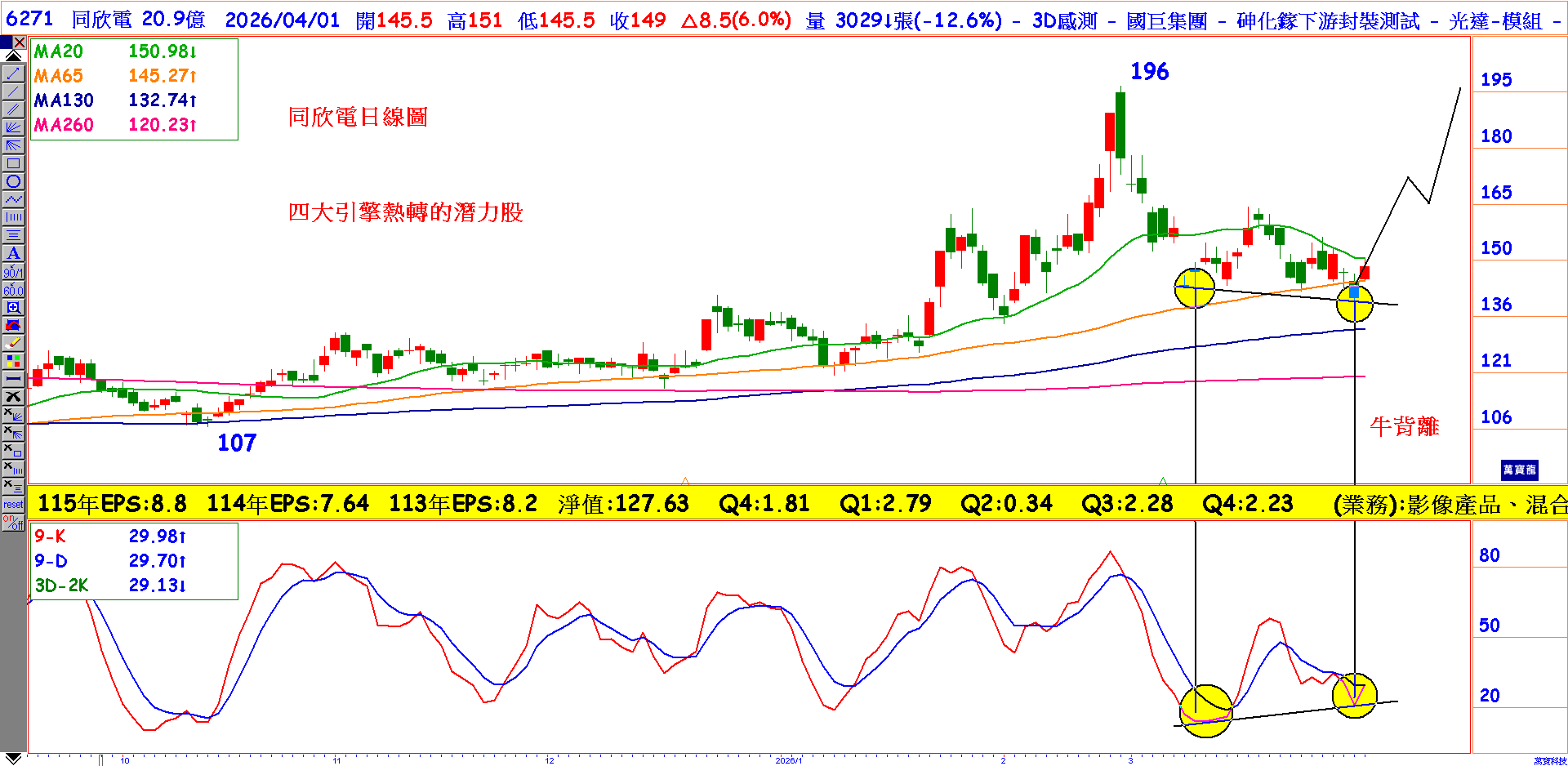Open the four-color palette swatch
This screenshot has height=766, width=1568.
click(13, 361)
